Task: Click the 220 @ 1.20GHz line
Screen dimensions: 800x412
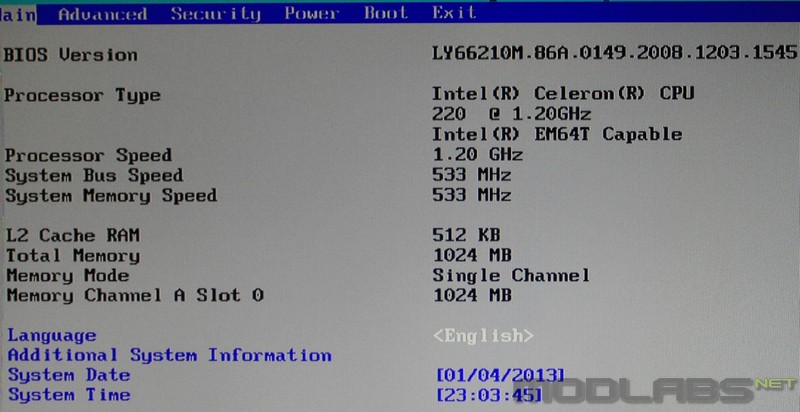Action: click(x=511, y=113)
